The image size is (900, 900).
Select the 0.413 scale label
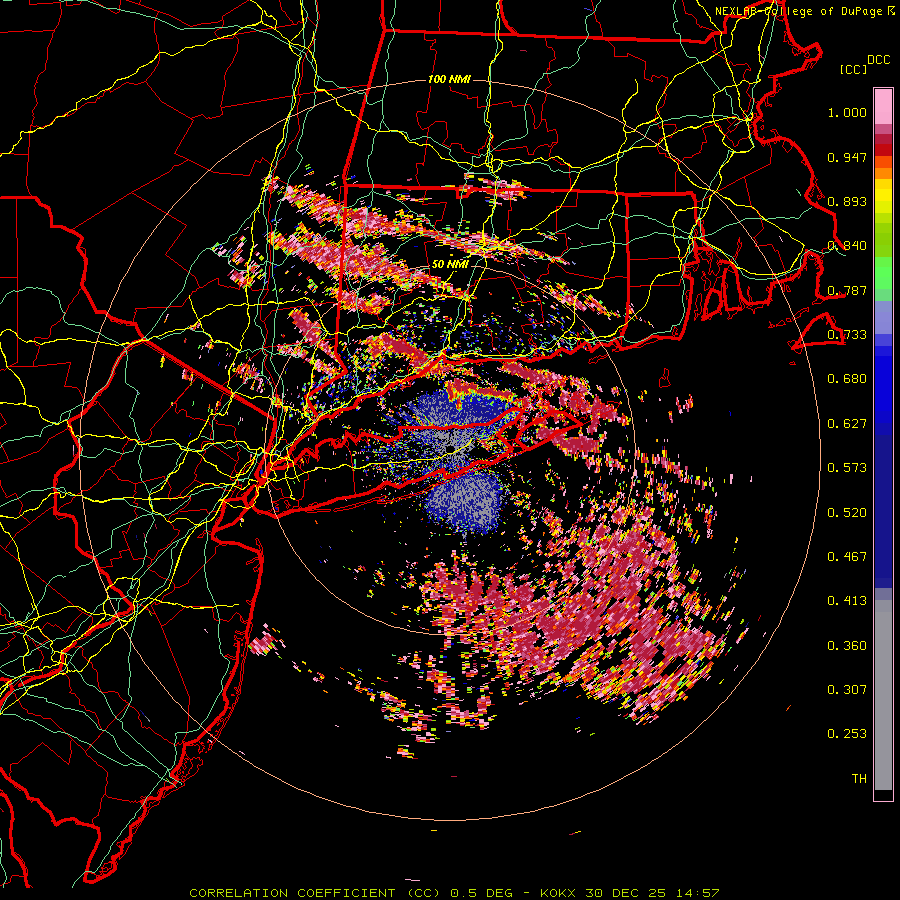click(x=847, y=601)
